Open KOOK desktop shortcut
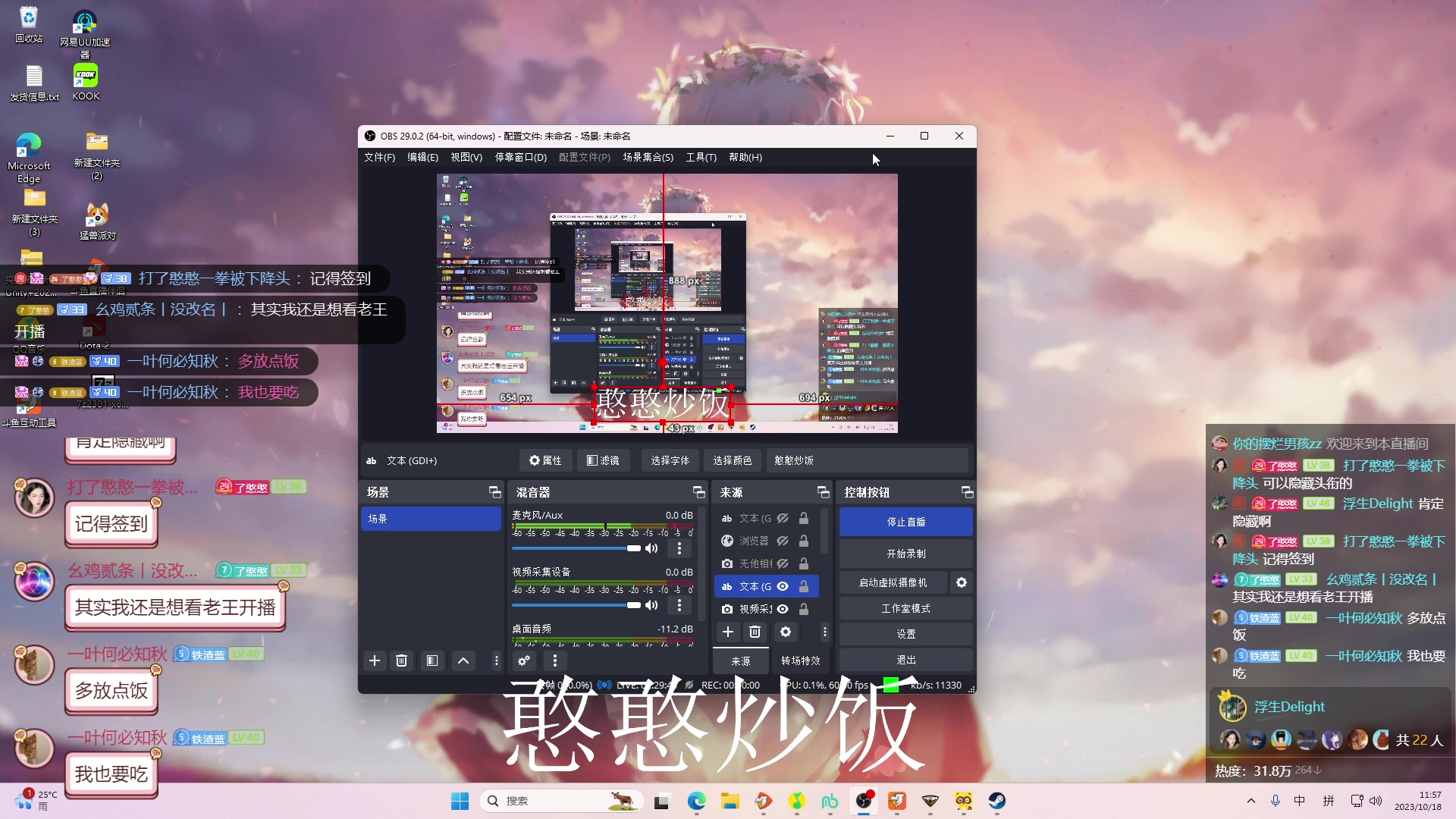This screenshot has height=819, width=1456. [x=86, y=82]
